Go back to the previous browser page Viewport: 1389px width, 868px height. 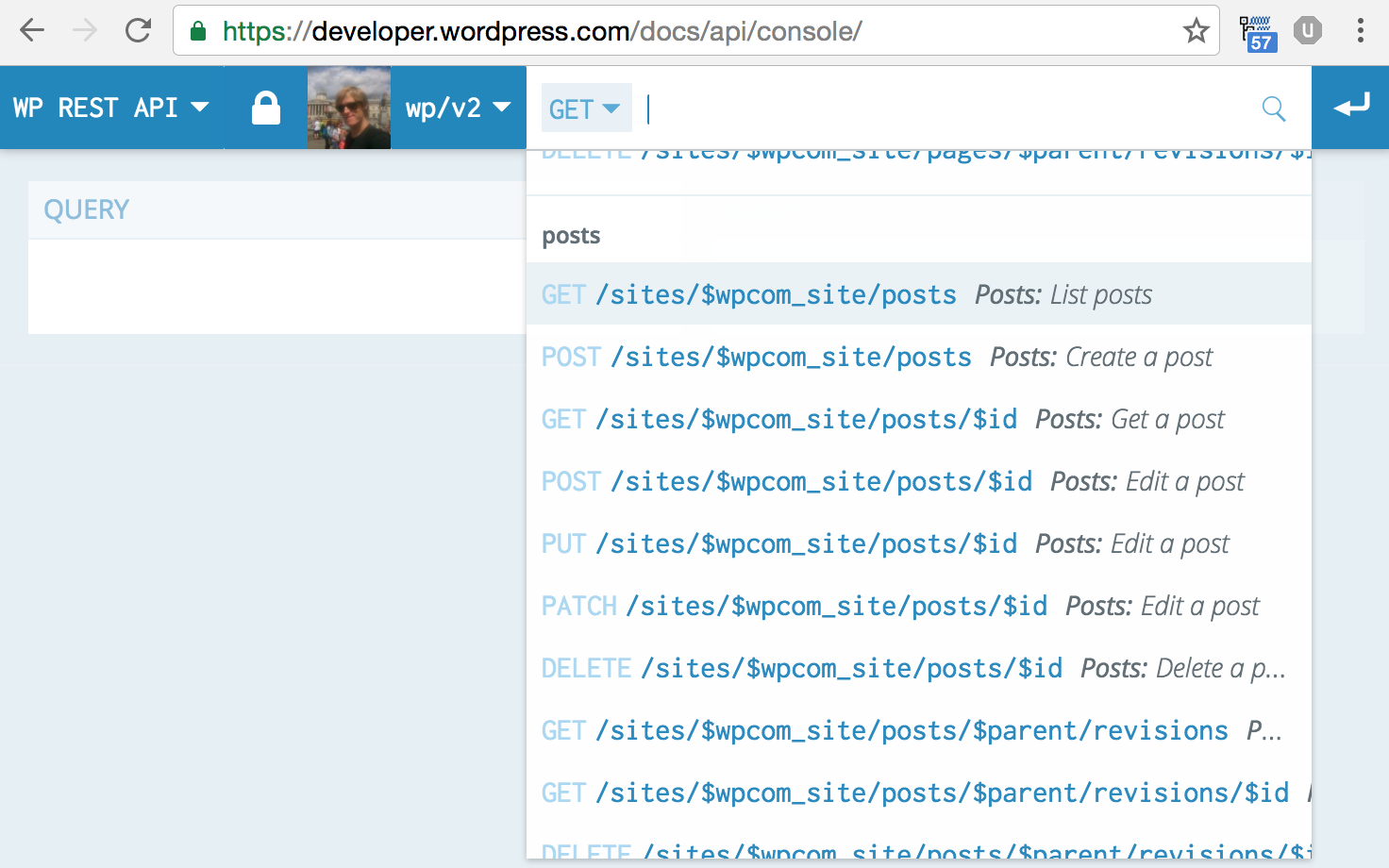(x=32, y=31)
